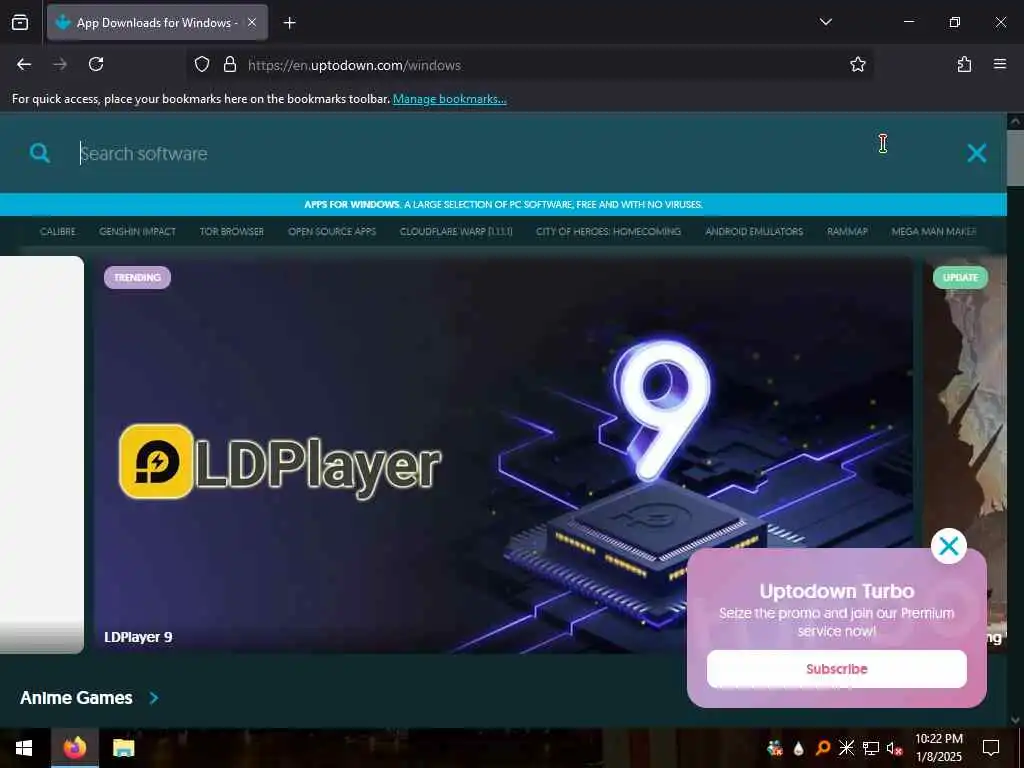Click the Update badge on next slide
The height and width of the screenshot is (768, 1024).
tap(960, 278)
